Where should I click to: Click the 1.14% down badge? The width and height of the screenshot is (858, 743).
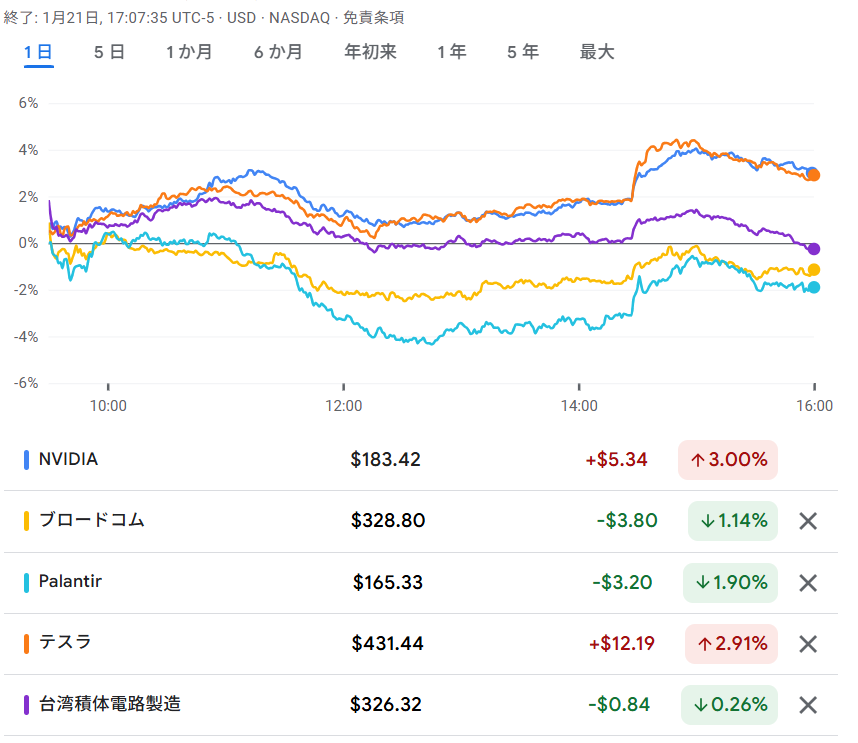pyautogui.click(x=733, y=521)
